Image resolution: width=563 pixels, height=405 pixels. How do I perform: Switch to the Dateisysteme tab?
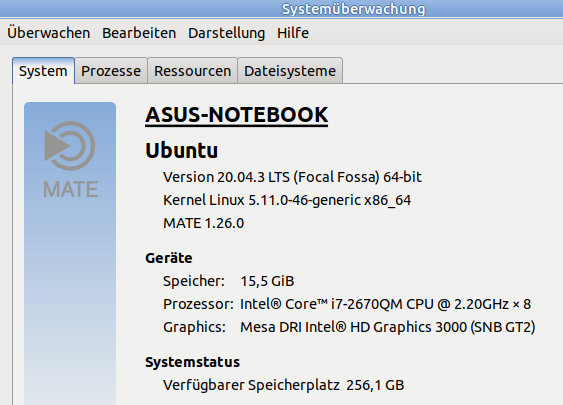point(290,71)
